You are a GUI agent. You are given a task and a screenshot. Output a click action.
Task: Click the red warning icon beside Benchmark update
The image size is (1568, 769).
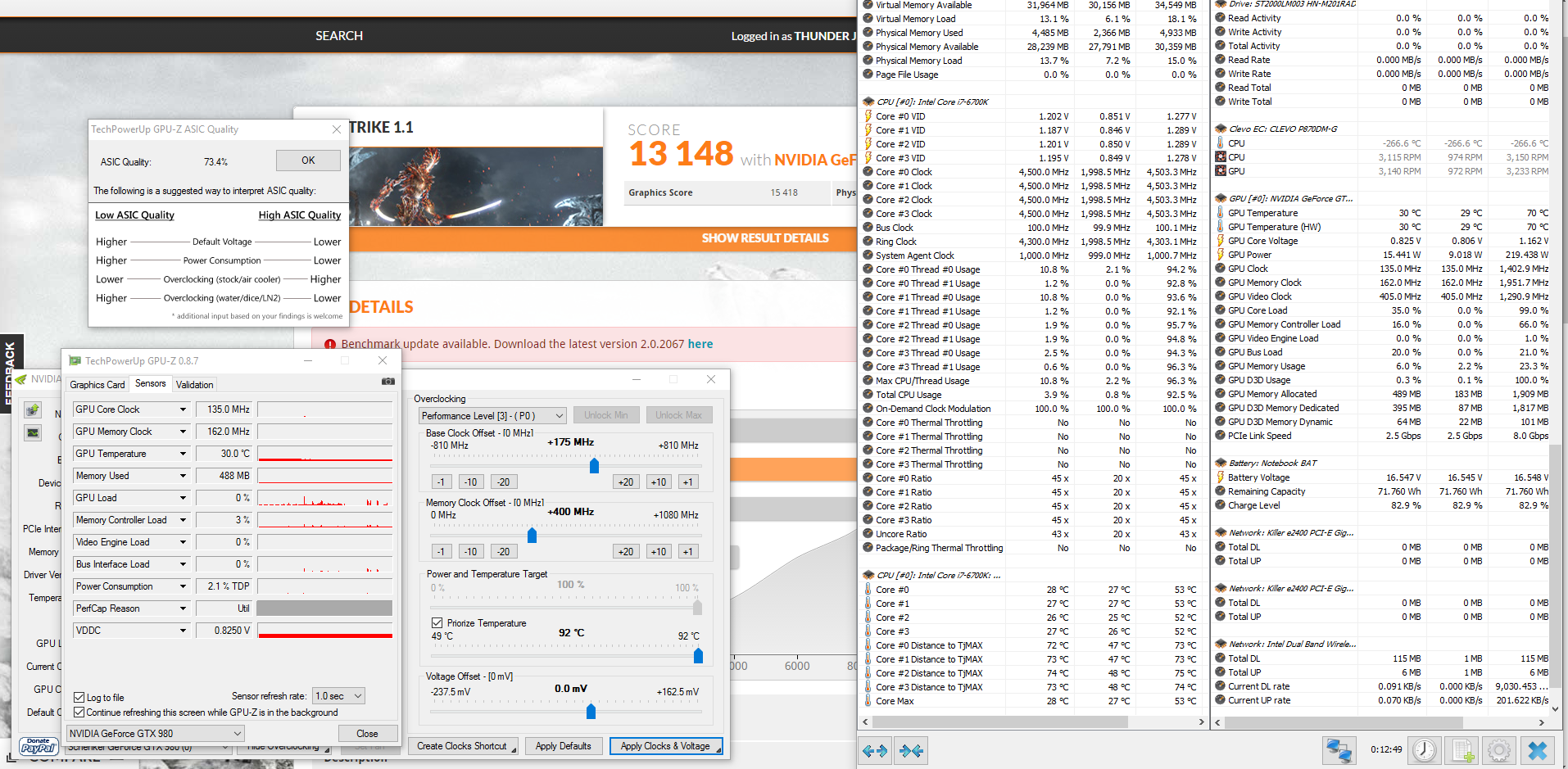(330, 345)
